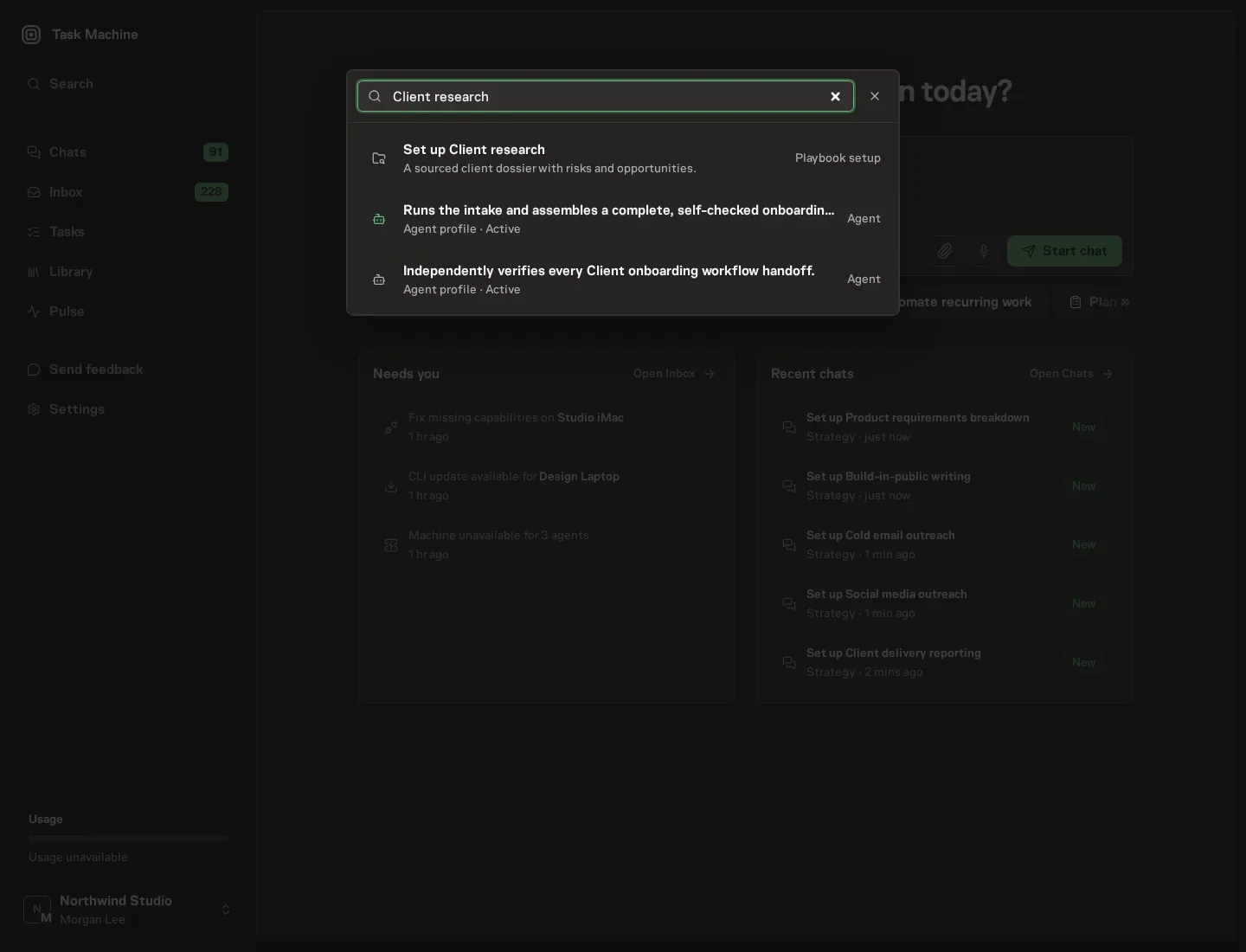
Task: Open Set up Cold email outreach chat
Action: [945, 545]
